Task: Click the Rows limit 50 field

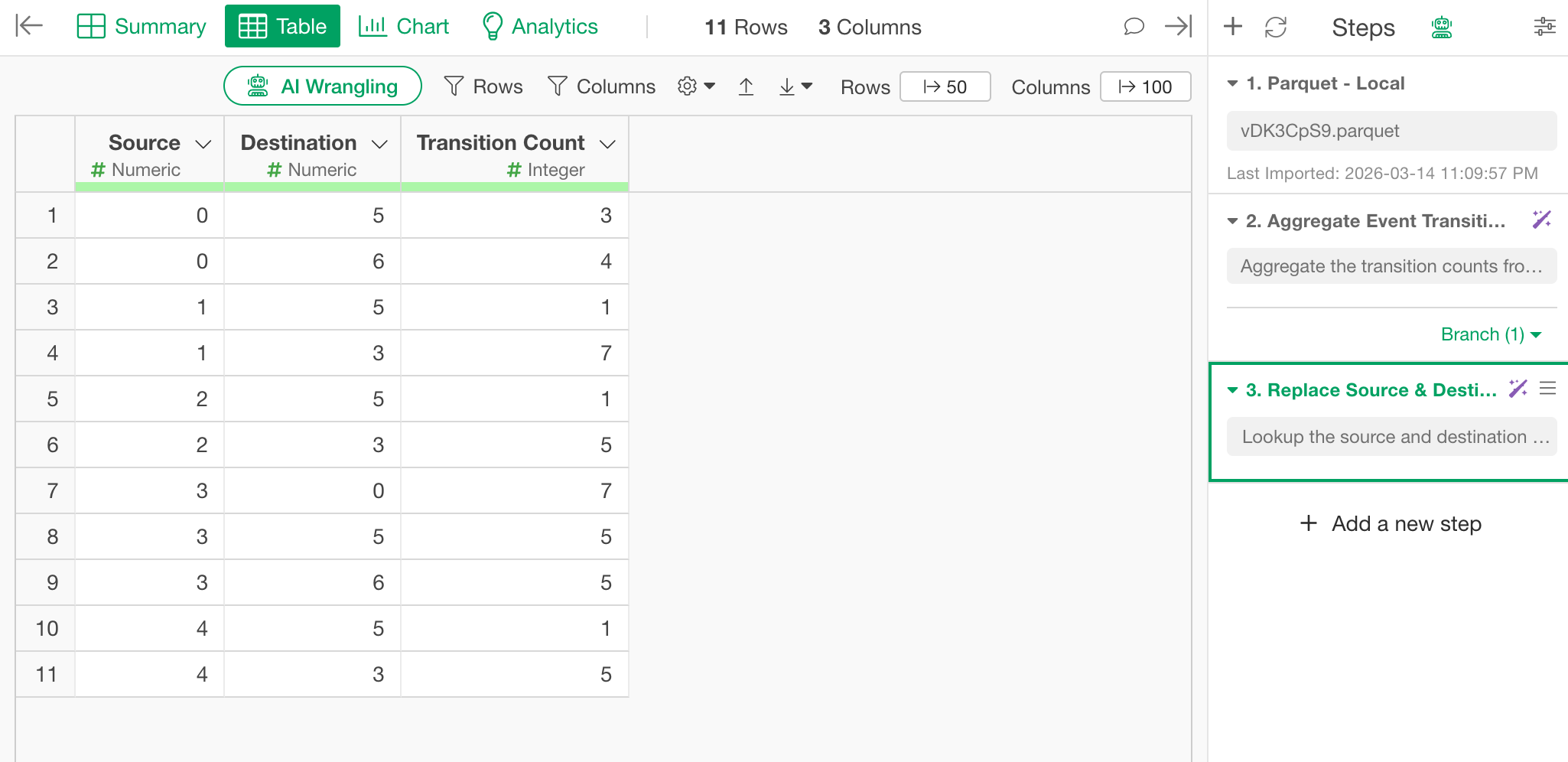Action: tap(945, 86)
